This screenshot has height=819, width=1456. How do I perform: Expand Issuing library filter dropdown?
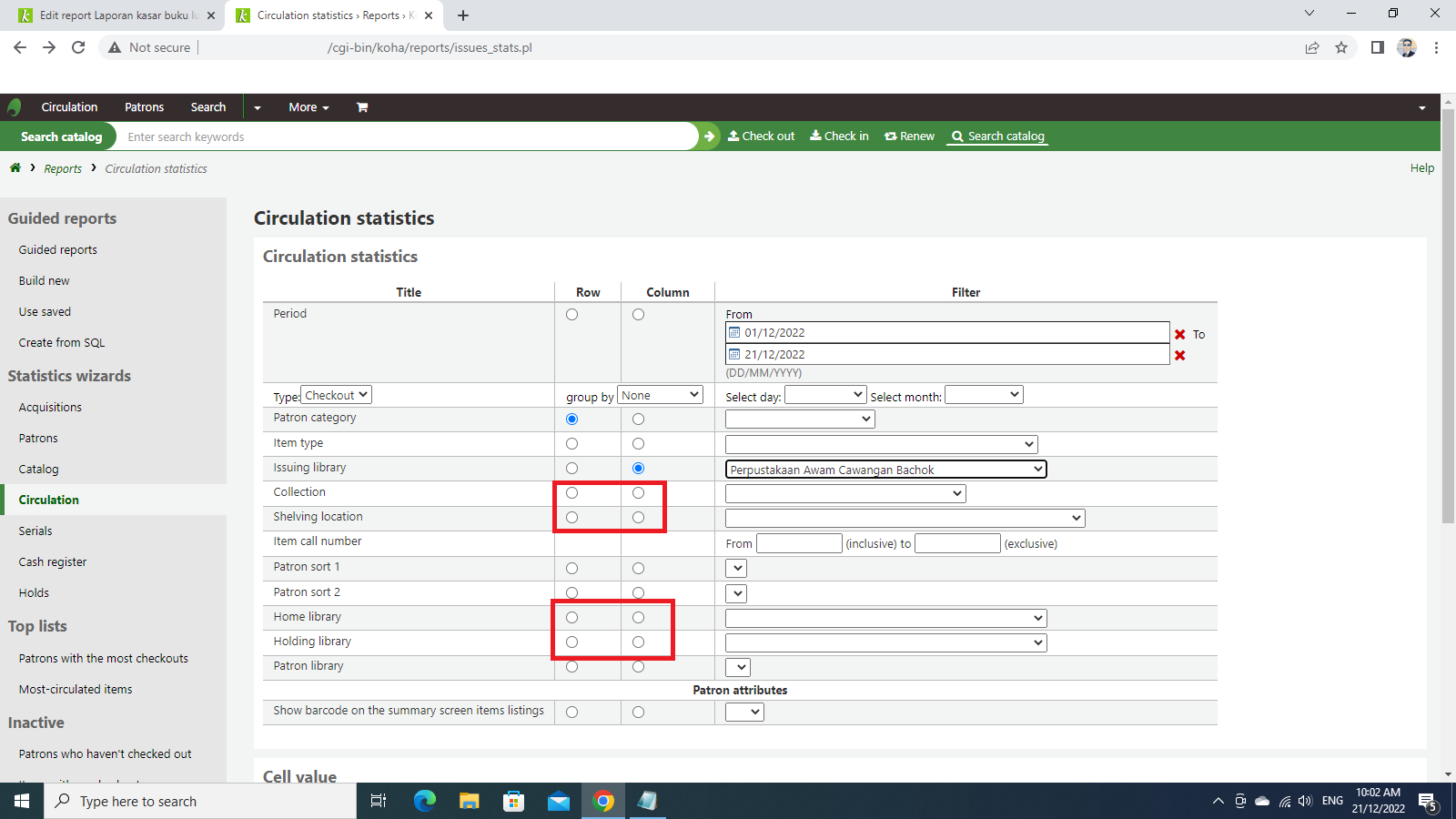pos(885,470)
